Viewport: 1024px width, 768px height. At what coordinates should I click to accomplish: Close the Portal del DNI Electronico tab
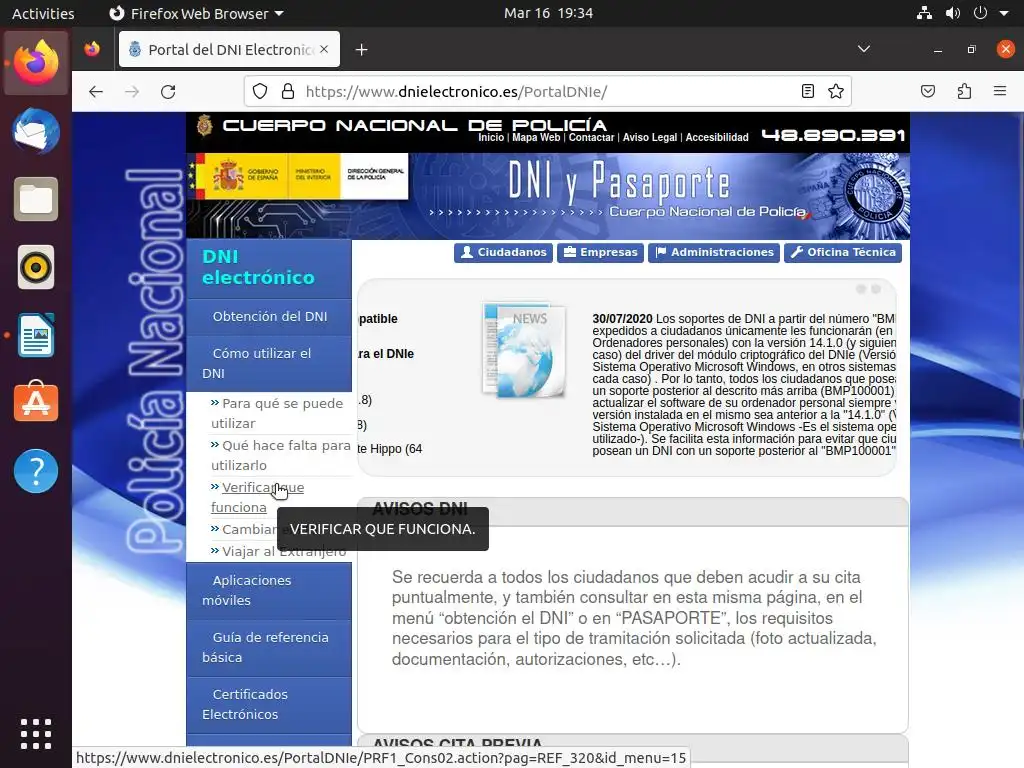point(324,49)
